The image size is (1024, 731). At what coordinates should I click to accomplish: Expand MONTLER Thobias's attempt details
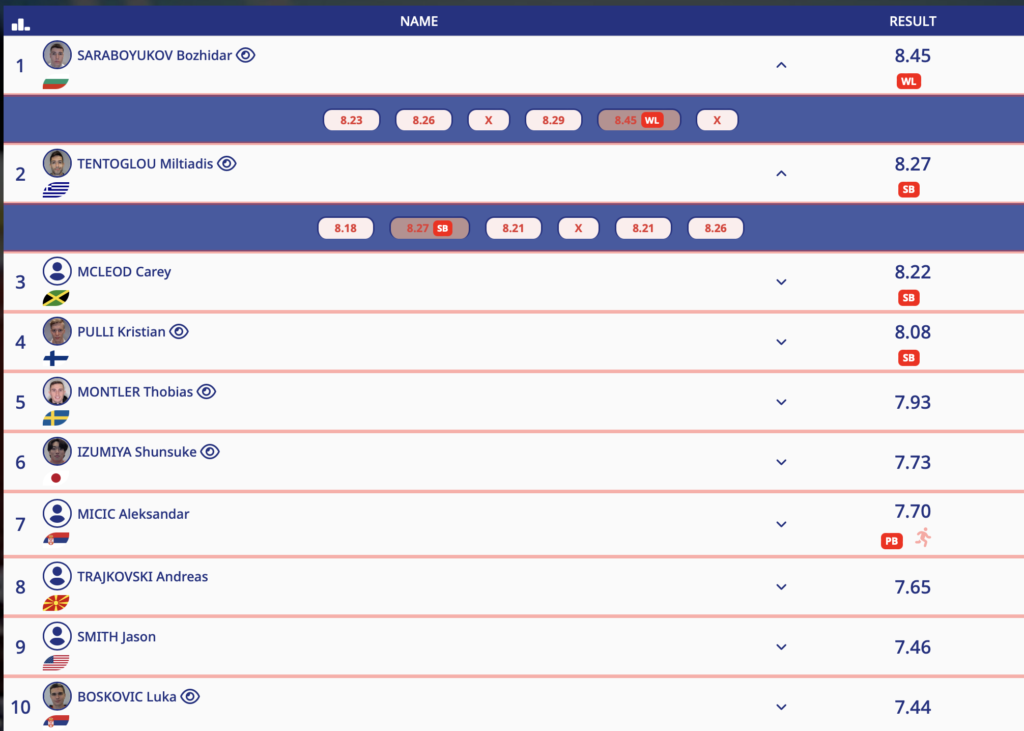pyautogui.click(x=782, y=402)
